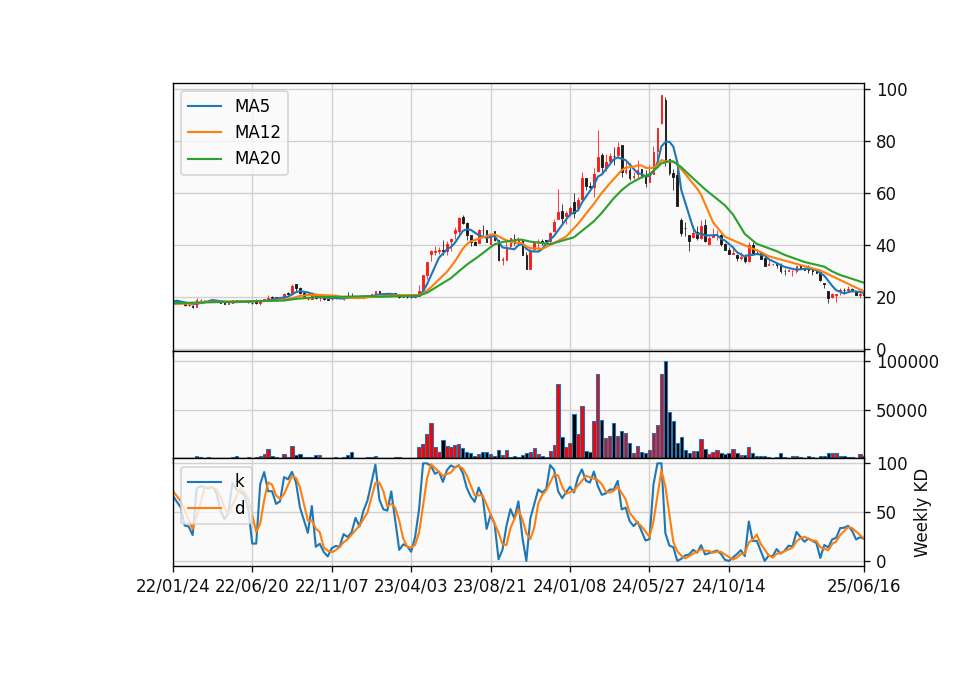Viewport: 960px width, 690px height.
Task: Click the orange MA12 legend line sample
Action: [204, 132]
